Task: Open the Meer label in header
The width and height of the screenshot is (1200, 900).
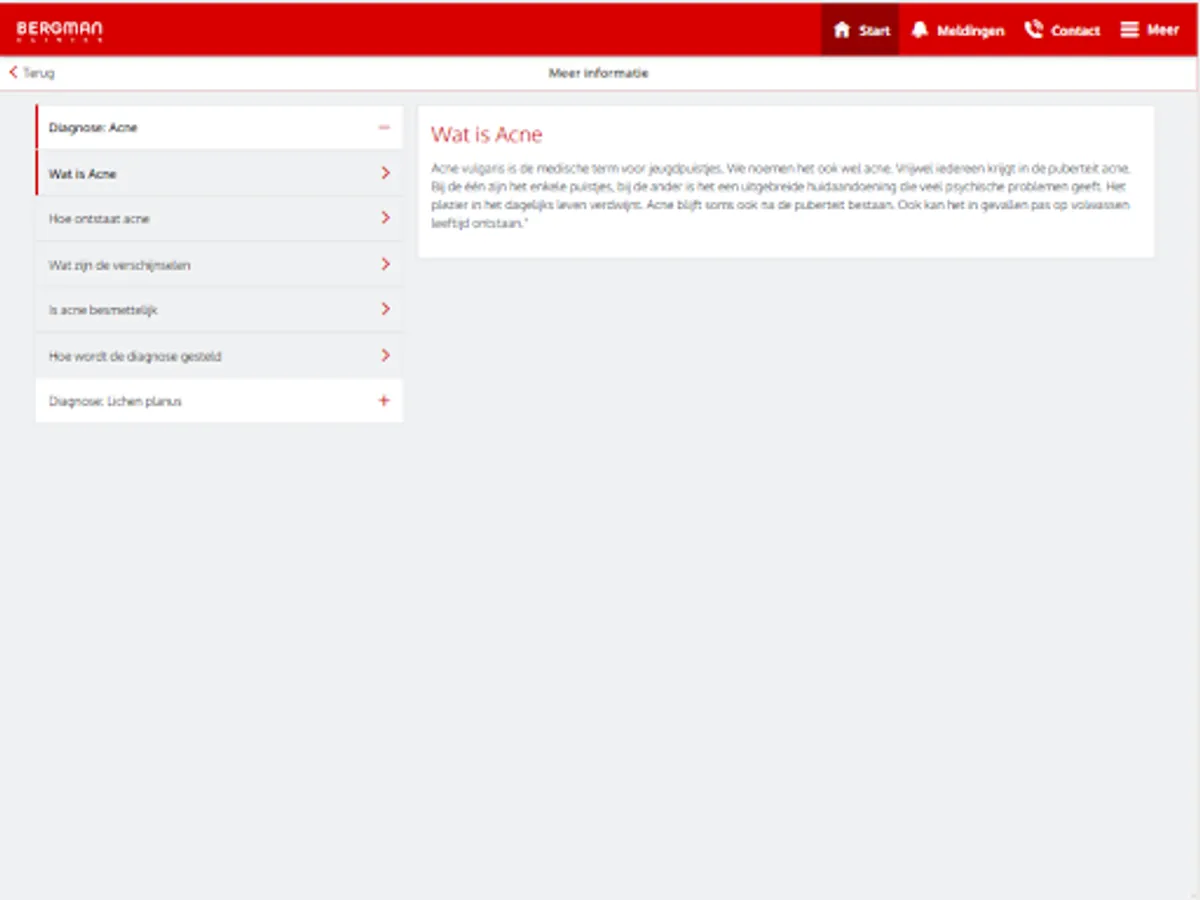Action: coord(1163,30)
